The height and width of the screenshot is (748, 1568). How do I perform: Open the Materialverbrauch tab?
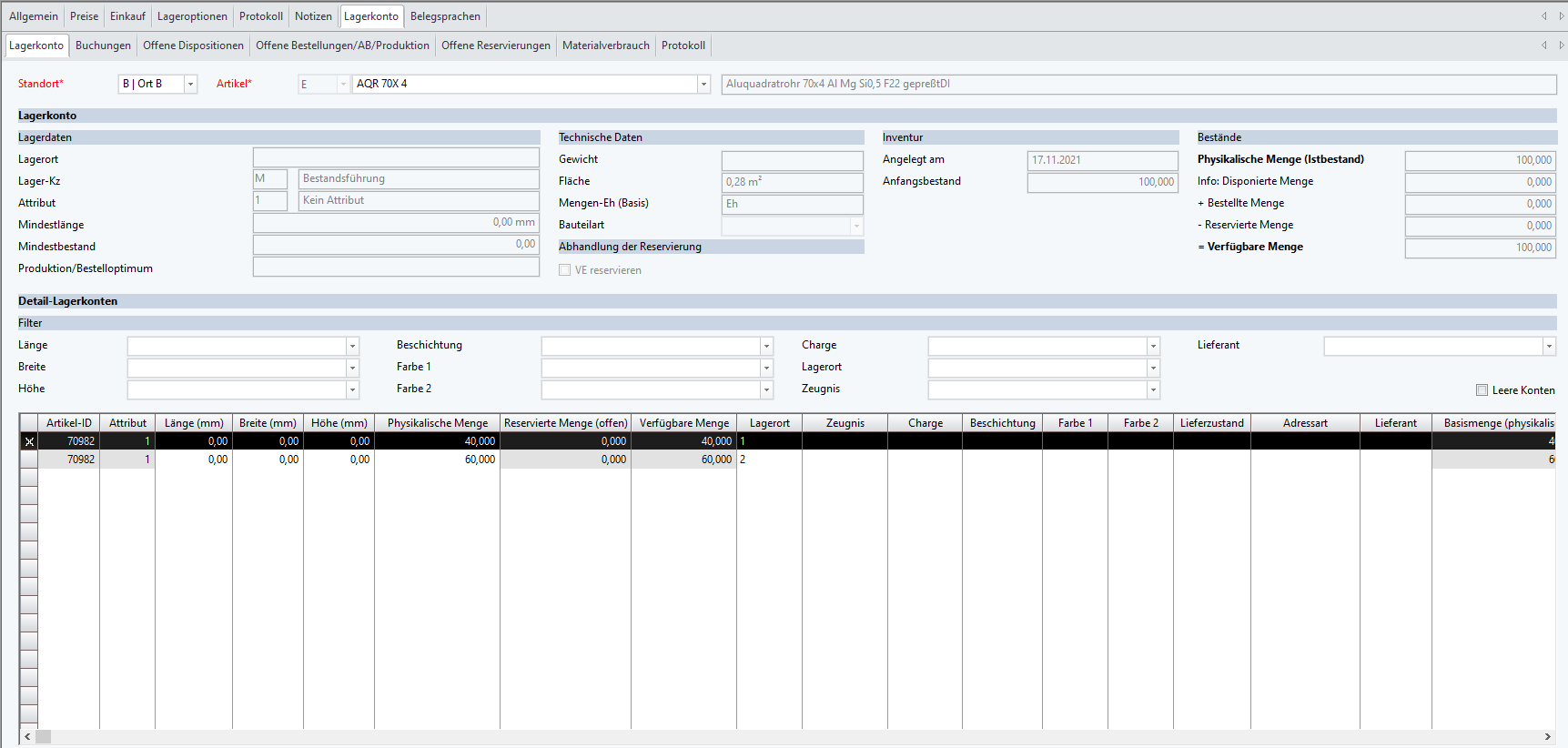[x=605, y=45]
